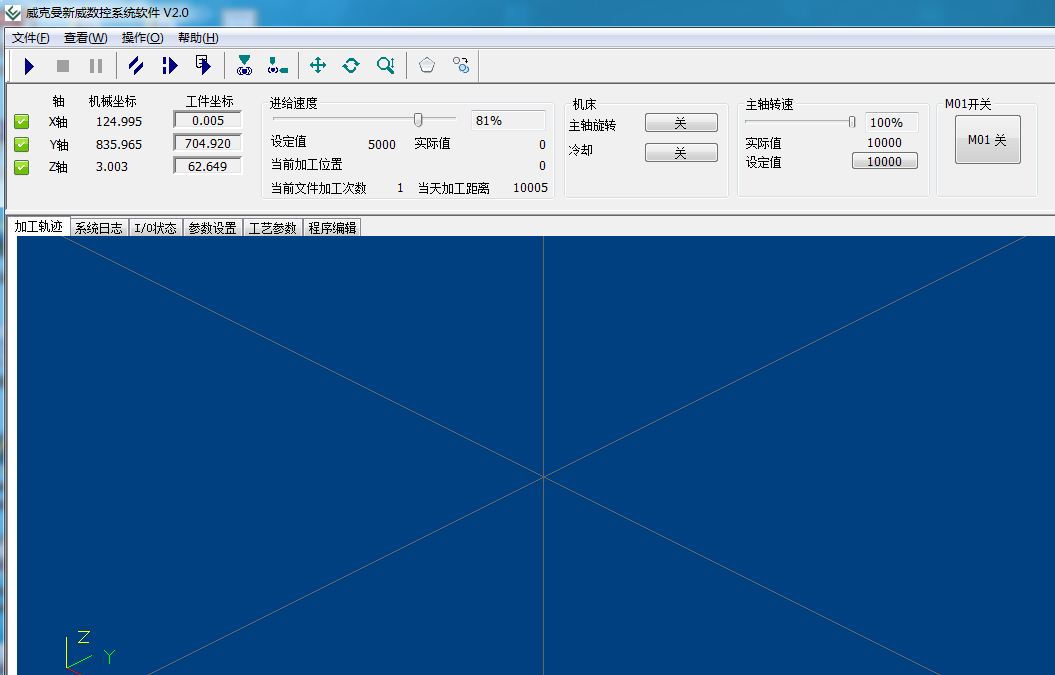Viewport: 1055px width, 675px height.
Task: Switch to the I/O状态 tab
Action: tap(155, 228)
